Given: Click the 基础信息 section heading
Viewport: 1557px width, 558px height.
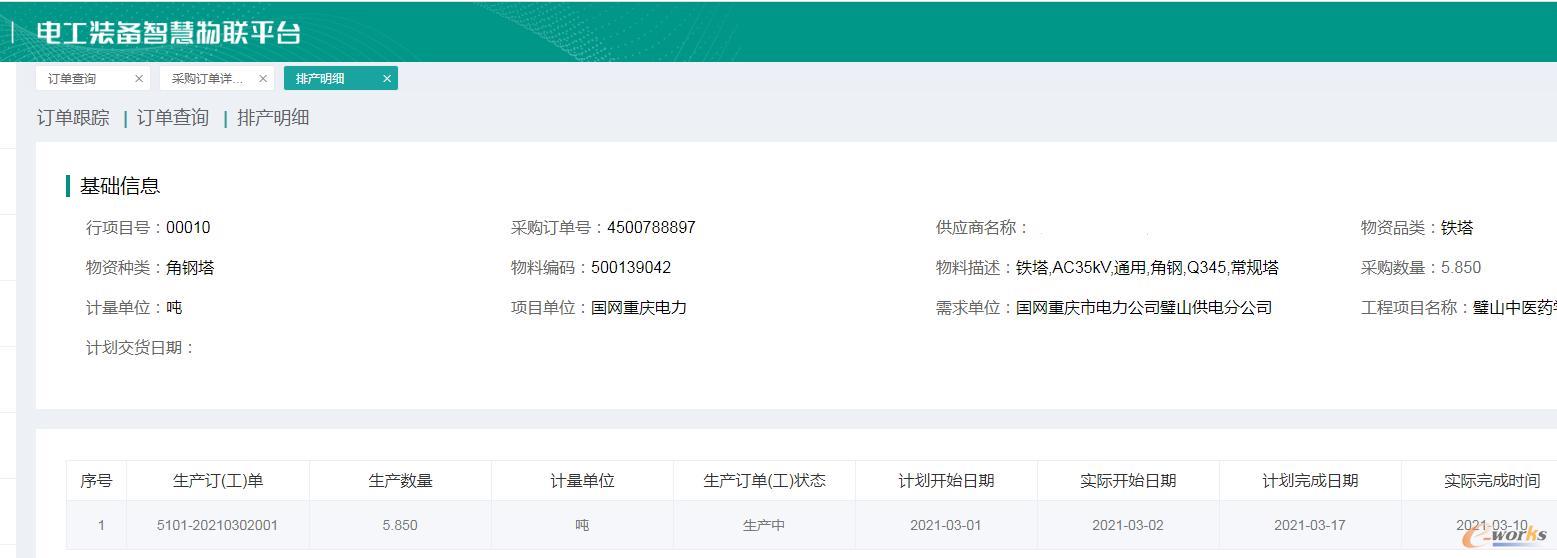Looking at the screenshot, I should [120, 186].
